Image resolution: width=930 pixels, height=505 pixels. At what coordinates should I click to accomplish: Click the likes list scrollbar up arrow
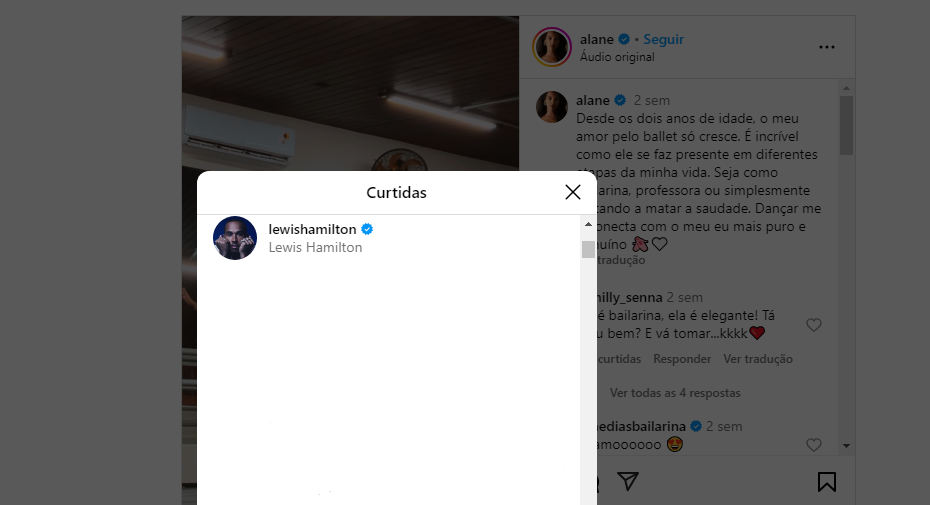tap(588, 224)
